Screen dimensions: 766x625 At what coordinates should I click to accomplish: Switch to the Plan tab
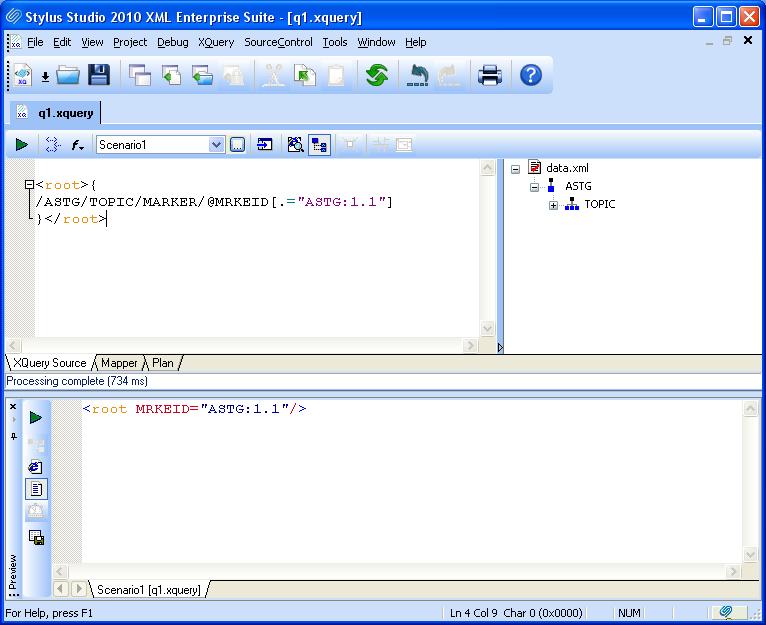point(162,363)
